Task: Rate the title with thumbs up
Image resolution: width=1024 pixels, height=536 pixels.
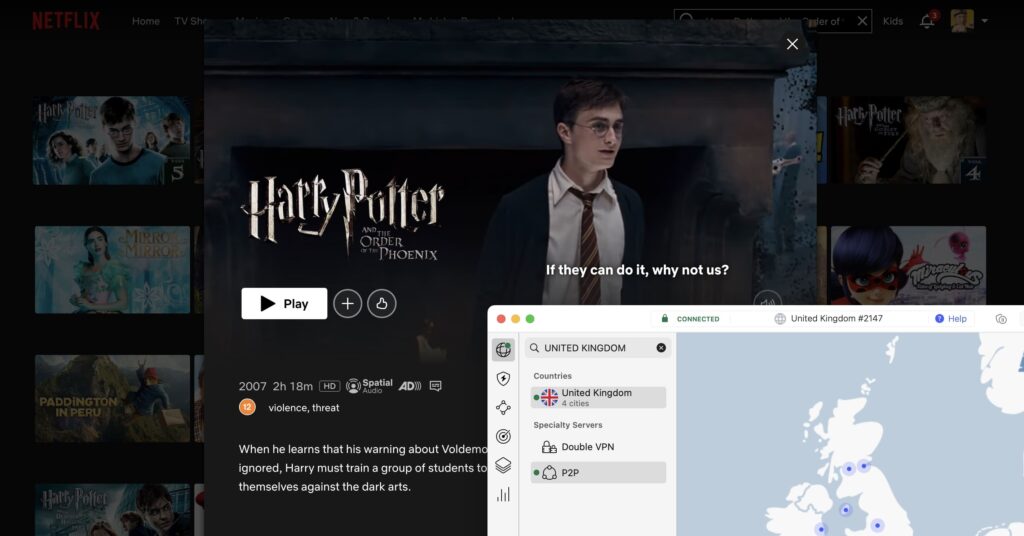Action: point(381,304)
